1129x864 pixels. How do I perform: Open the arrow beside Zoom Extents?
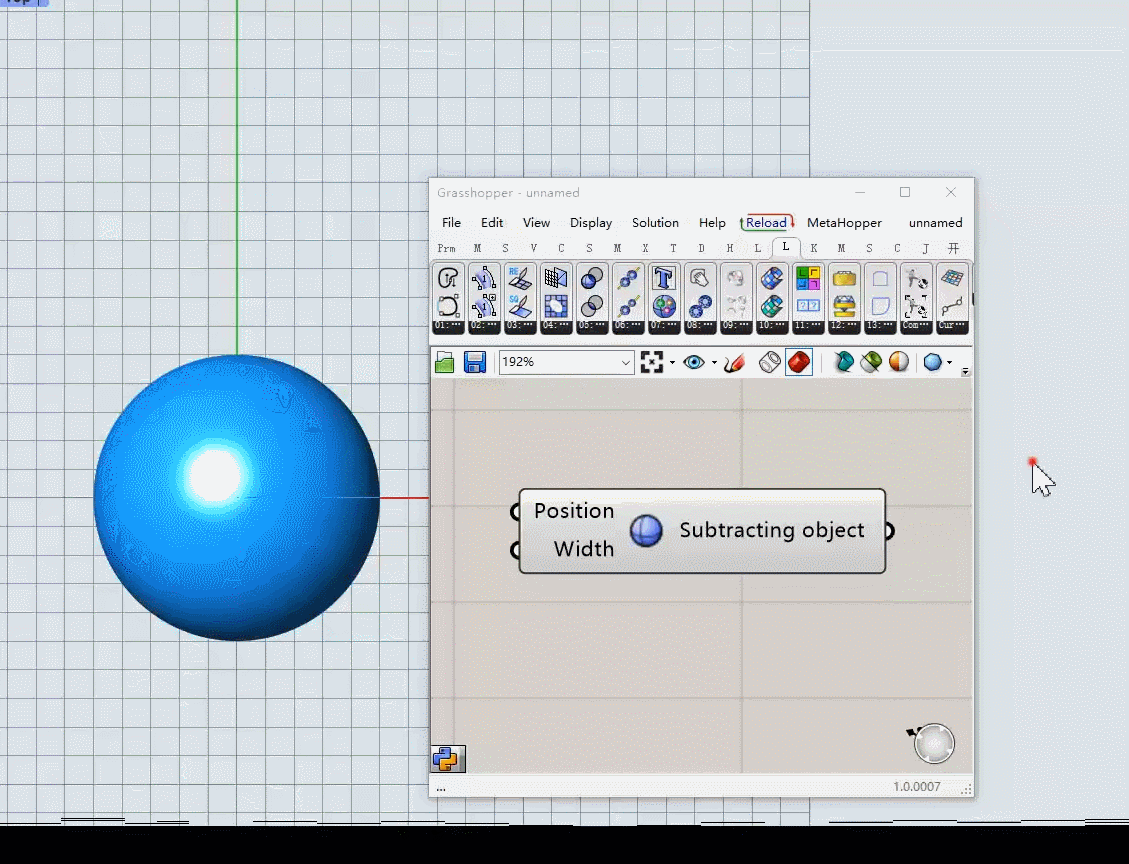pyautogui.click(x=673, y=362)
